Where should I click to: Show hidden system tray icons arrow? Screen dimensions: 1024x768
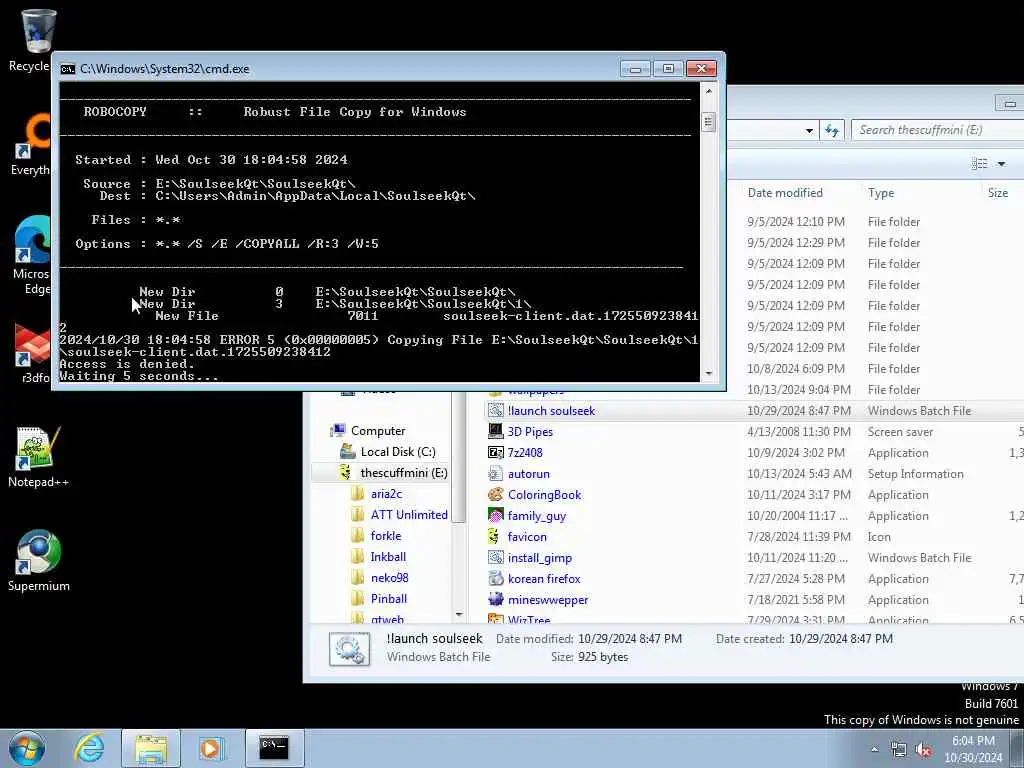[x=874, y=750]
